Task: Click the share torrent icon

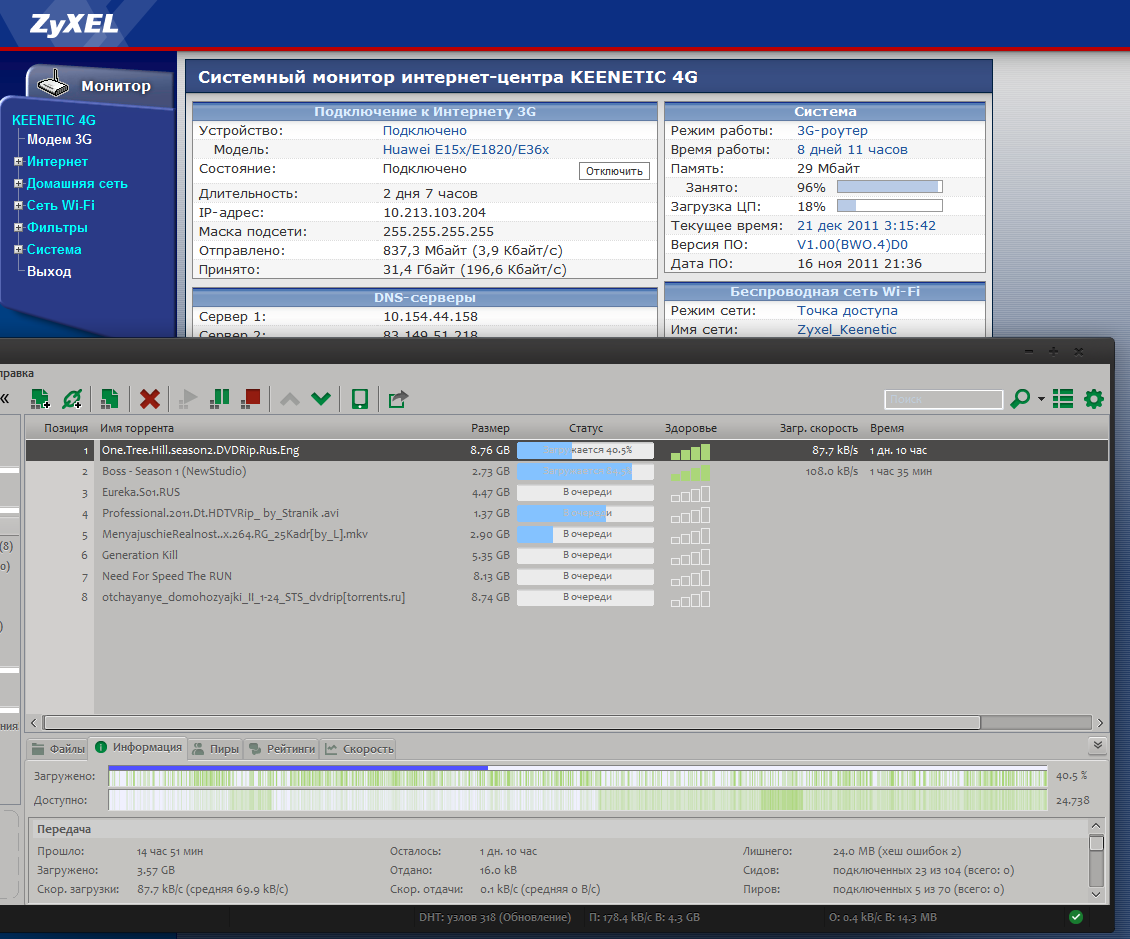Action: 398,399
